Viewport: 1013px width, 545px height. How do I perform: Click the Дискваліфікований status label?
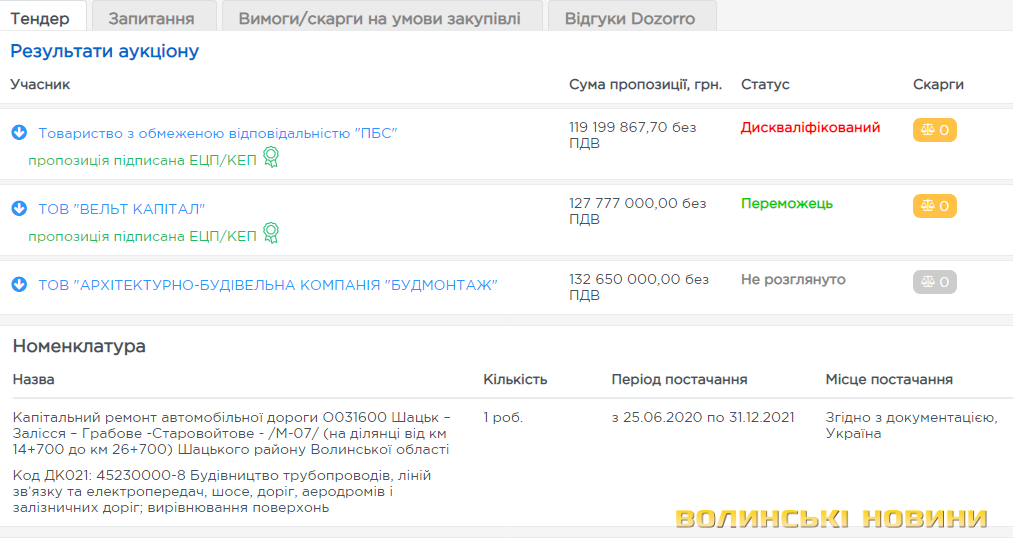click(810, 128)
